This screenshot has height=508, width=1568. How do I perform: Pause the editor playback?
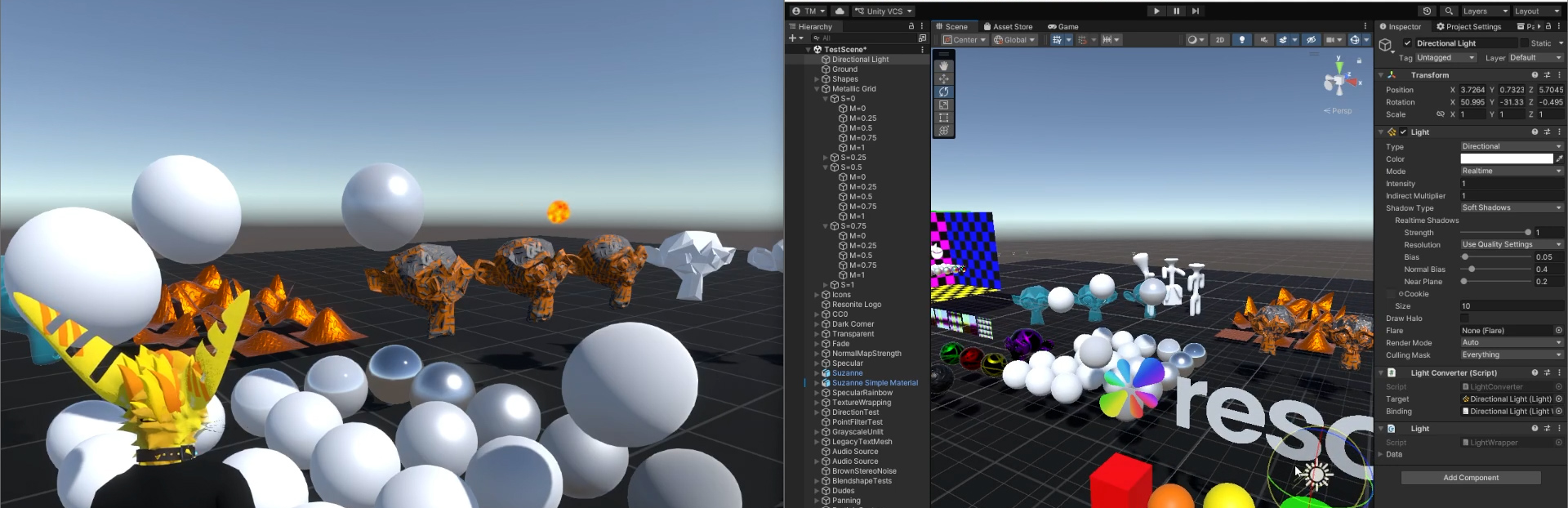tap(1176, 11)
